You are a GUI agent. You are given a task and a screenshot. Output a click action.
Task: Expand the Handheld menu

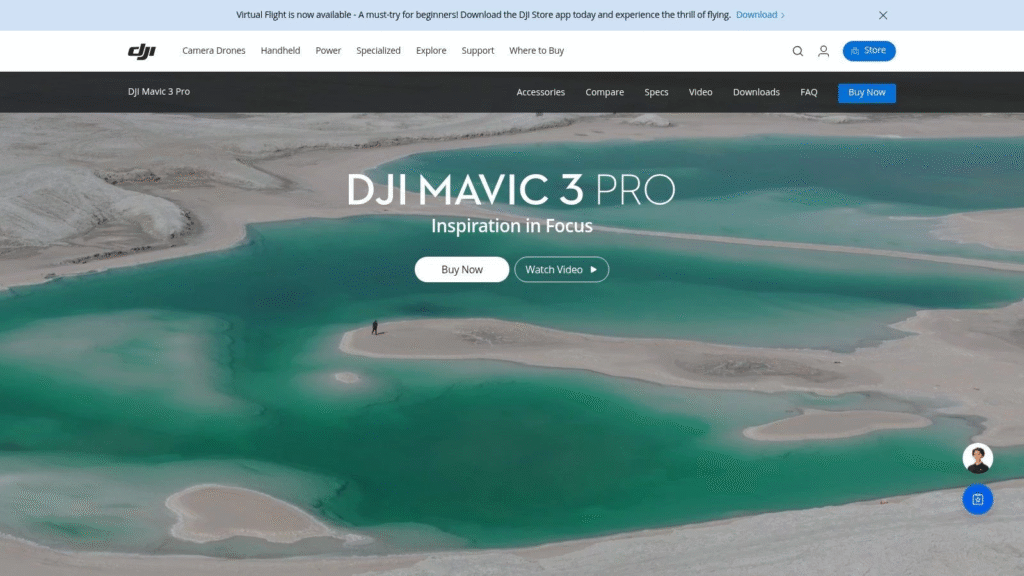pos(280,51)
